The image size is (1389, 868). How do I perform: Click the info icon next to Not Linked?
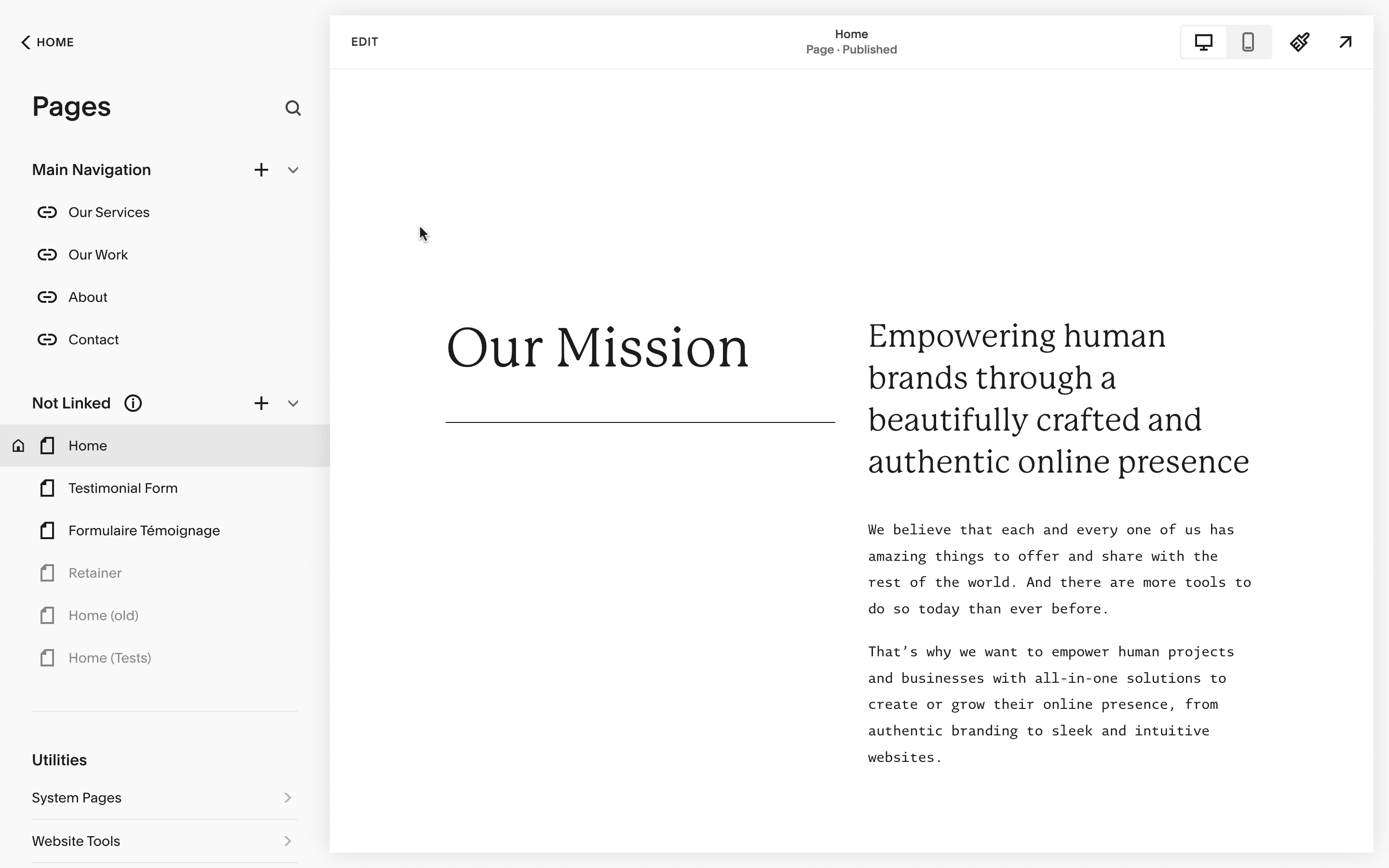pyautogui.click(x=132, y=403)
